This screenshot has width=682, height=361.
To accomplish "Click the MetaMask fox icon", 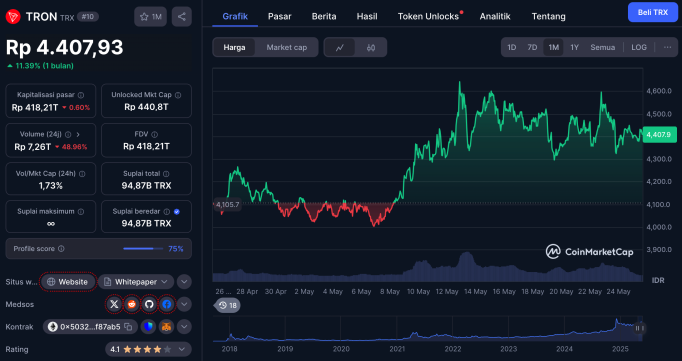I will [166, 327].
